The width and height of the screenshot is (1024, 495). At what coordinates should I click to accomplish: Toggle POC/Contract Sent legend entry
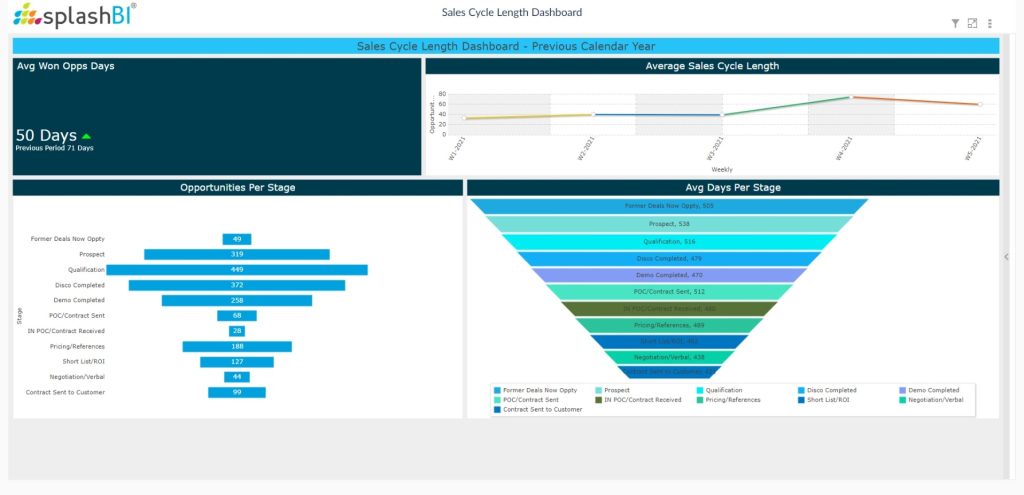click(x=526, y=400)
